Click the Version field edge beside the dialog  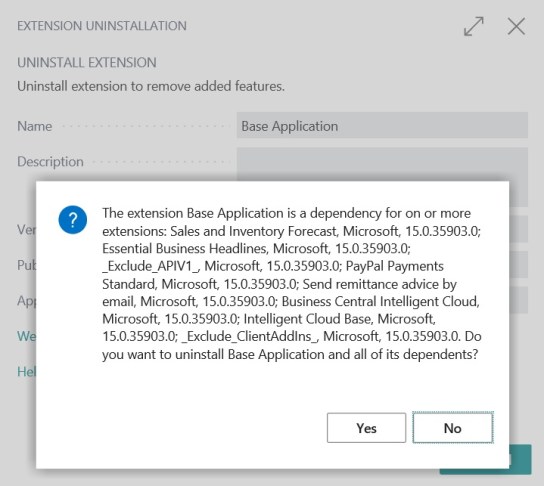(519, 229)
